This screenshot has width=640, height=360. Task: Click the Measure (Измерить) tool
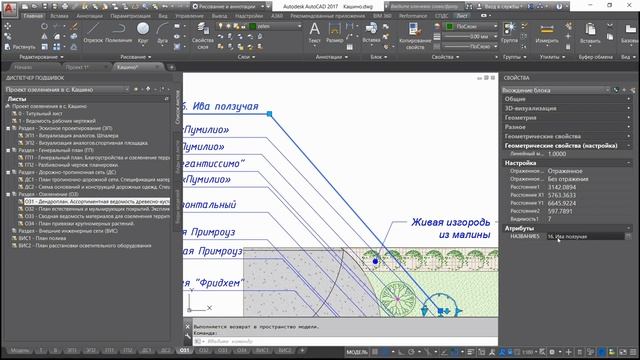coord(547,33)
